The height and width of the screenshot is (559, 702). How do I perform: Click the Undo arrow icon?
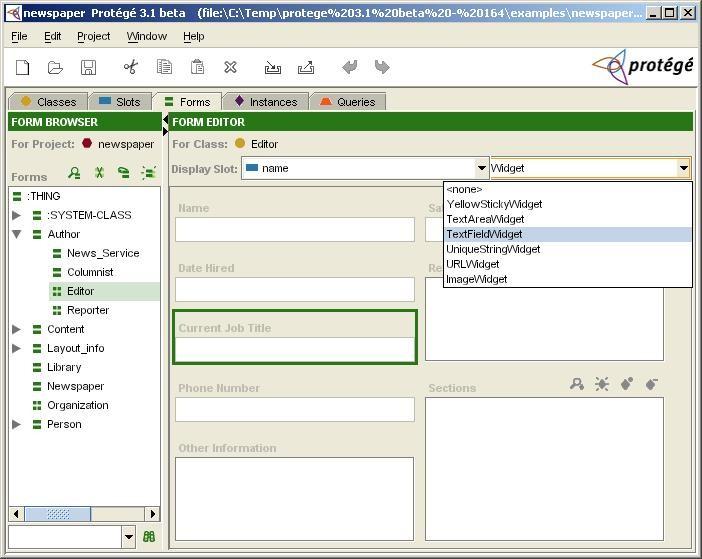350,68
